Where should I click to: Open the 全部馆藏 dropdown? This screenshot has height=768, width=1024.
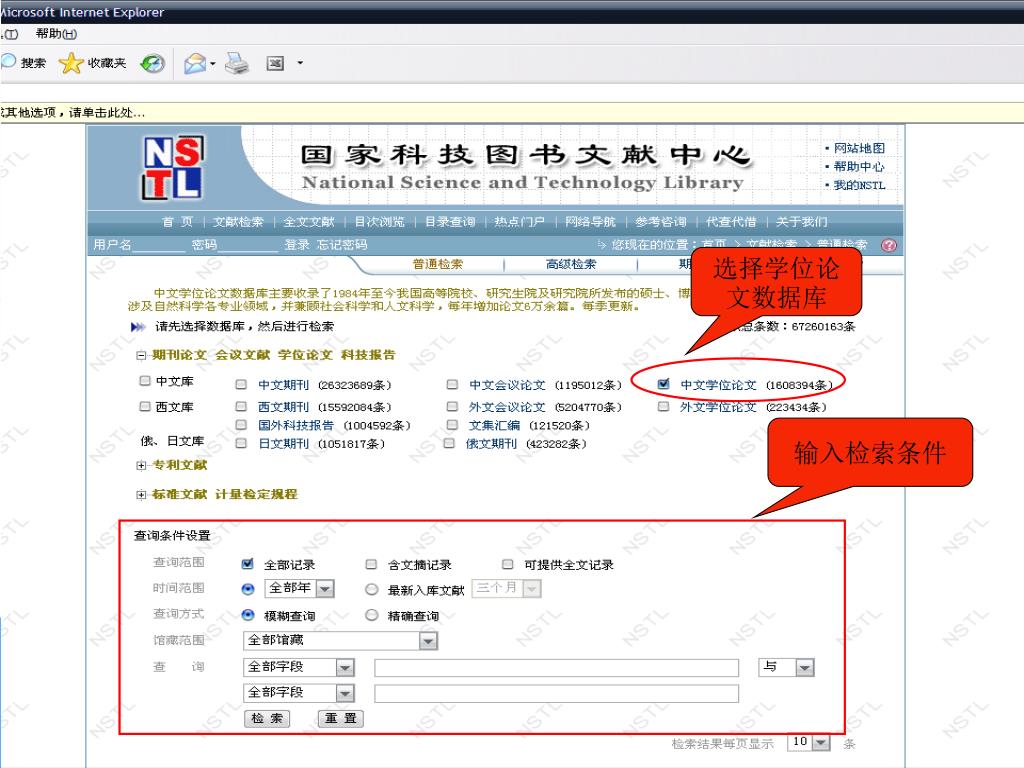pos(340,641)
